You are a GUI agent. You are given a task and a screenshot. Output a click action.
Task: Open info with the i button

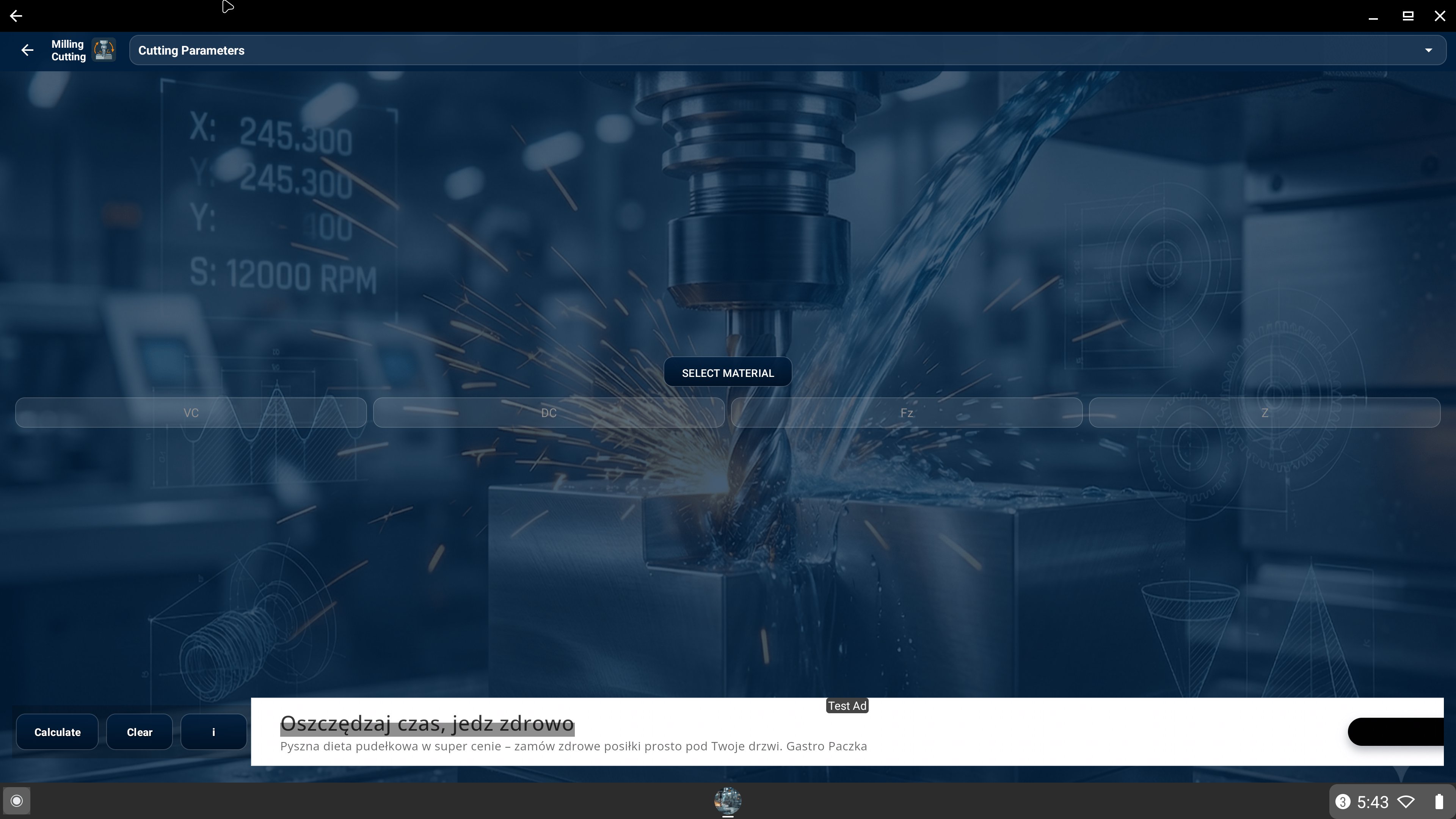pyautogui.click(x=213, y=733)
